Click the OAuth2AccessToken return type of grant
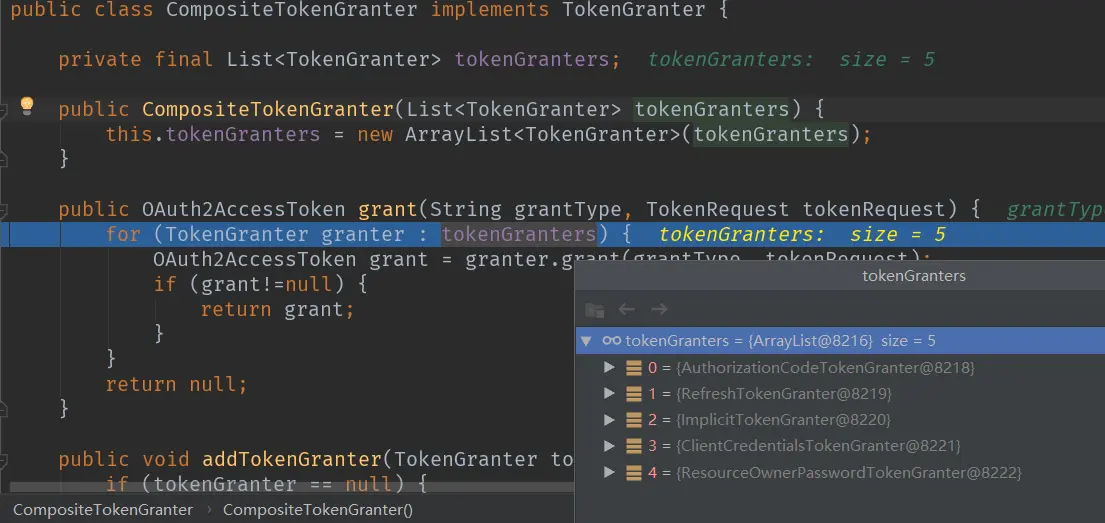Screen dimensions: 1105x523 tap(244, 209)
